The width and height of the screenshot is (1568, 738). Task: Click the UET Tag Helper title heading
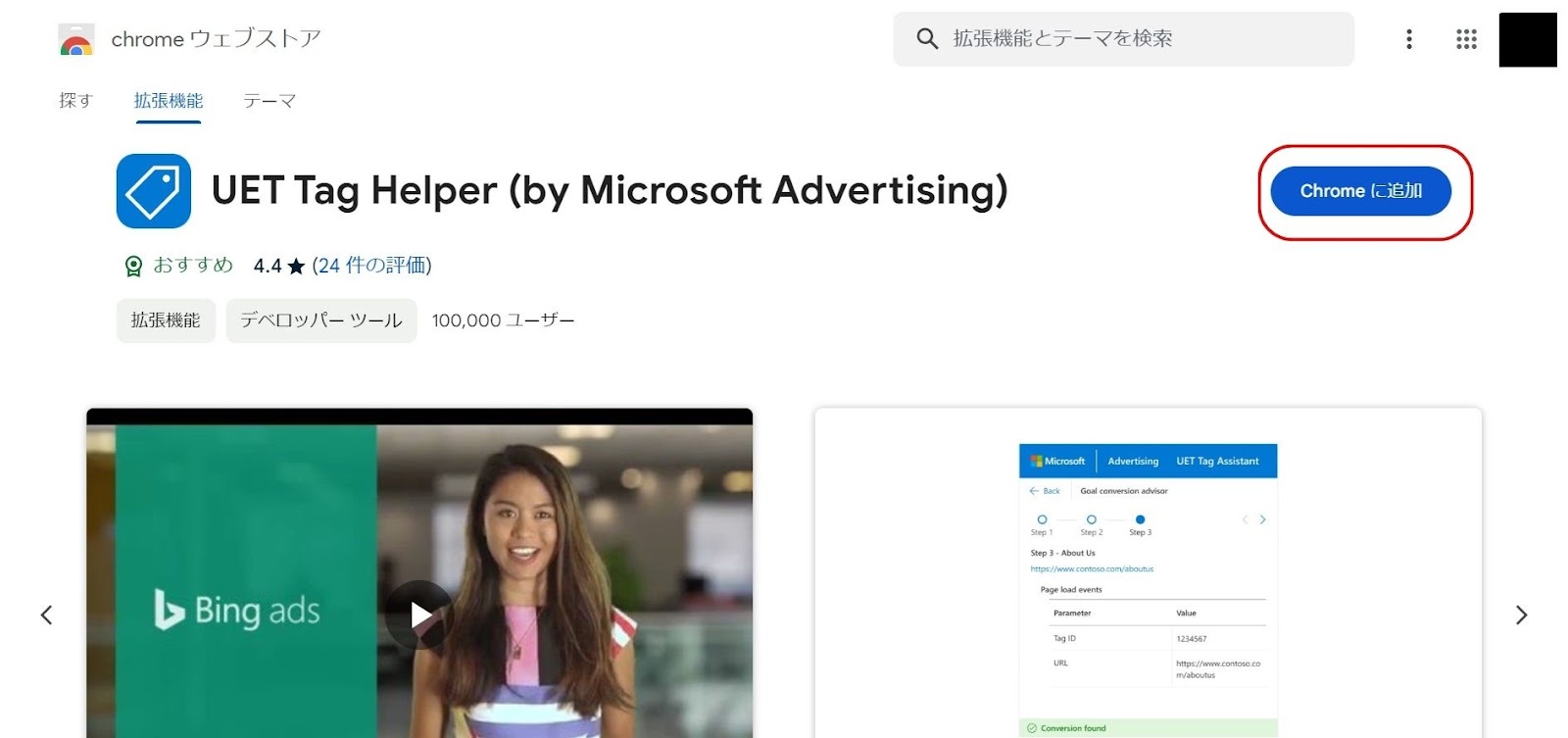pyautogui.click(x=610, y=191)
